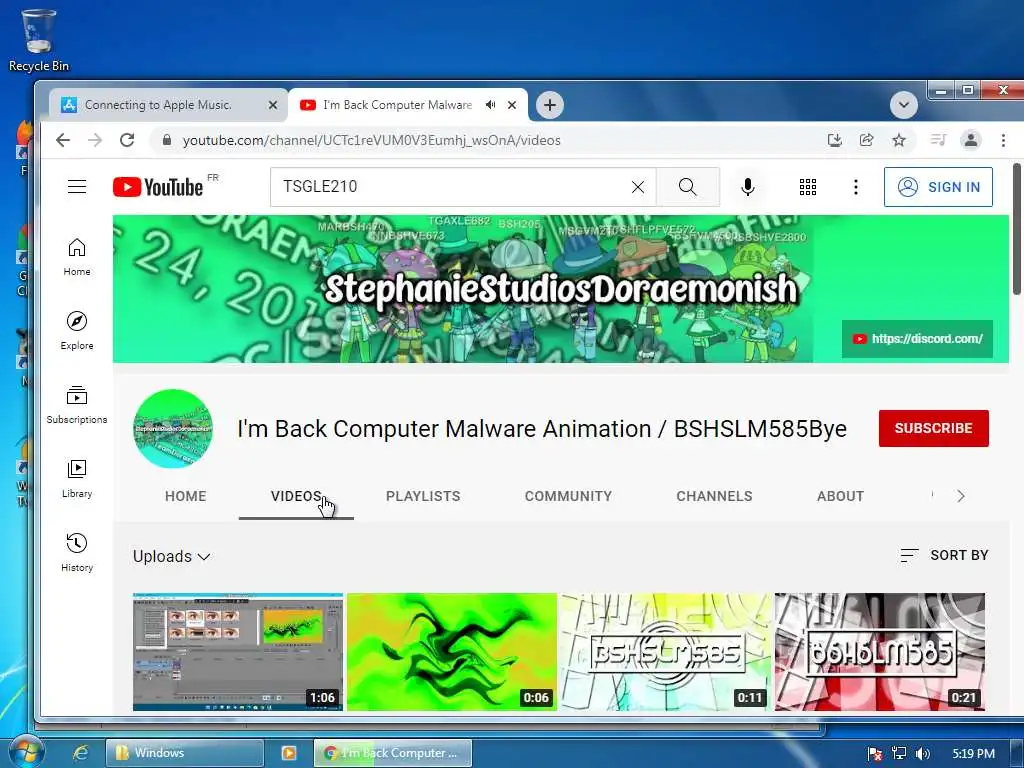Go back with the browser back arrow
Viewport: 1024px width, 768px height.
[63, 140]
